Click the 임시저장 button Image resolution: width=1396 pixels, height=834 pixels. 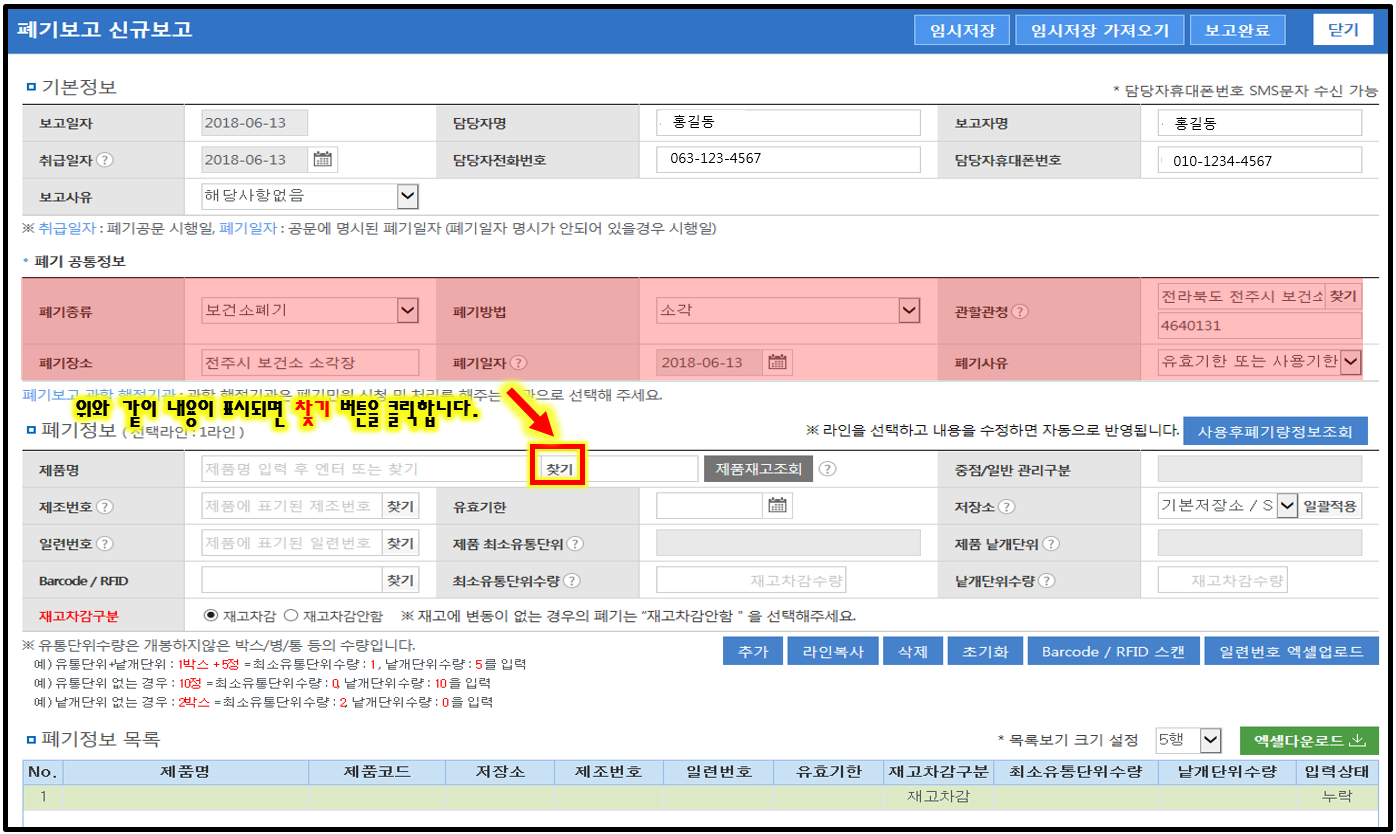(962, 30)
